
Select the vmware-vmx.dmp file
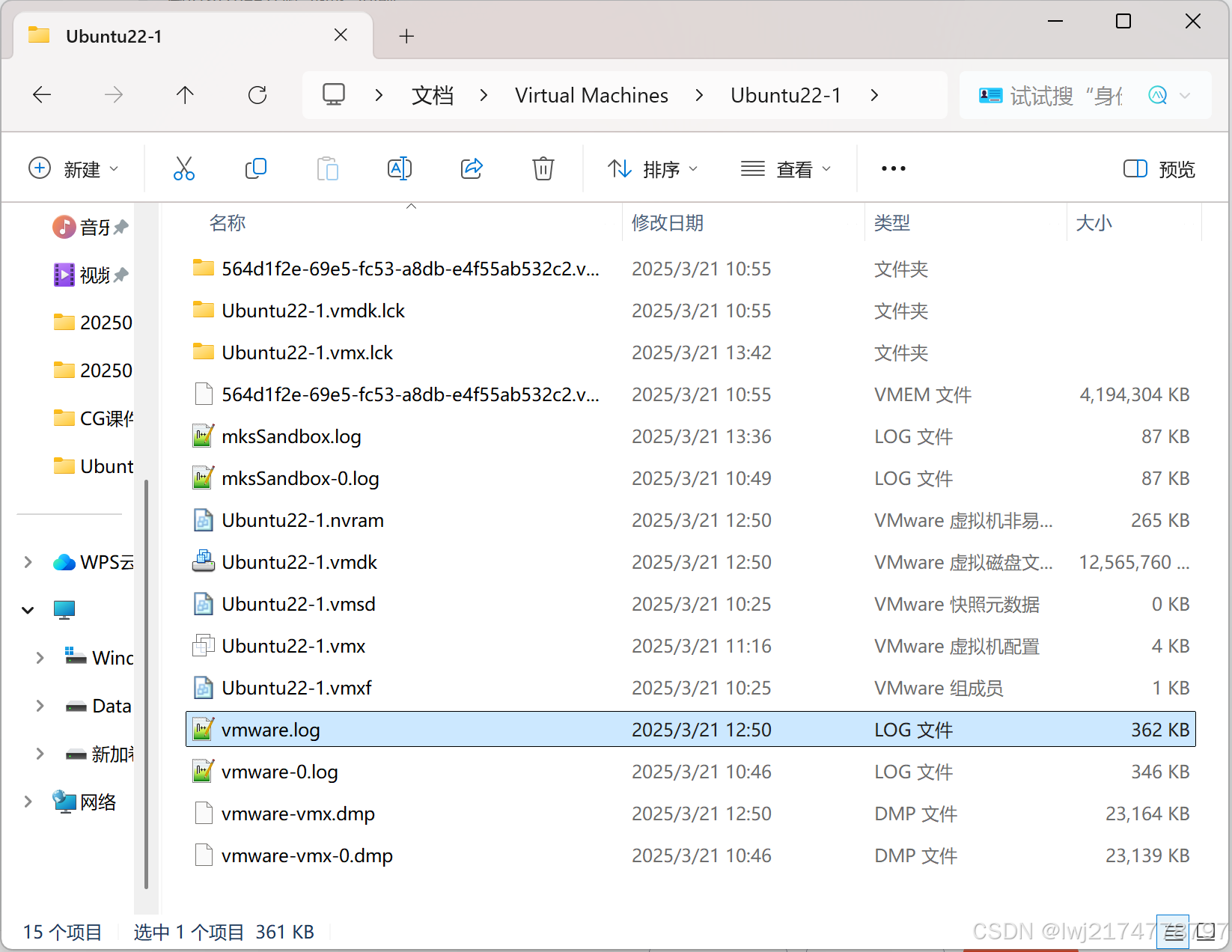(690, 814)
